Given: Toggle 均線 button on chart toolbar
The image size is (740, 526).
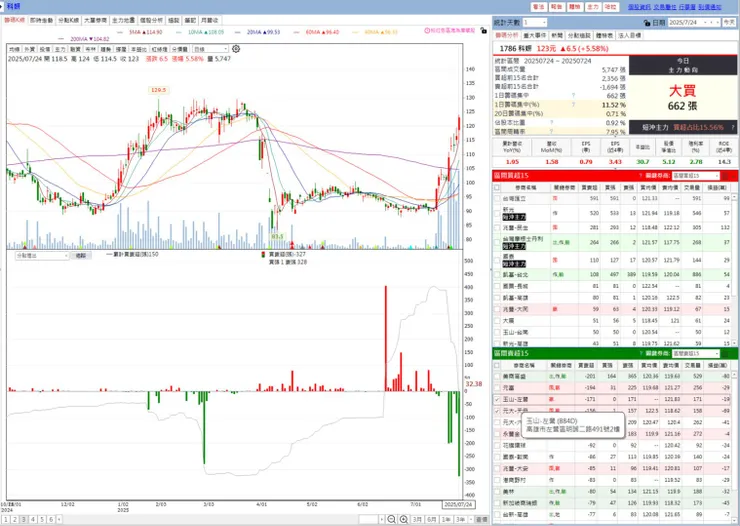Looking at the screenshot, I should 14,49.
